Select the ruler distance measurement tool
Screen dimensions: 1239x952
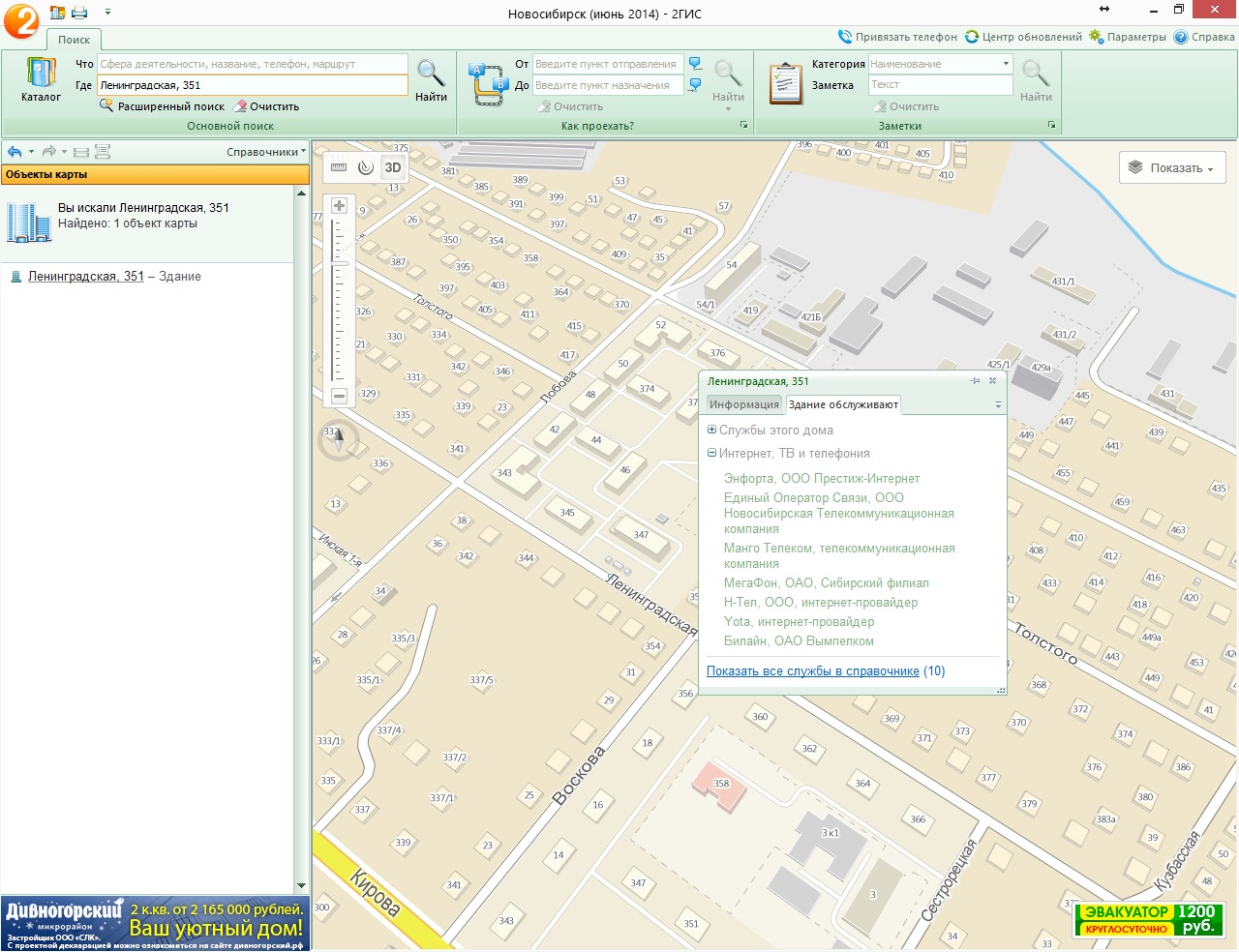pos(339,167)
